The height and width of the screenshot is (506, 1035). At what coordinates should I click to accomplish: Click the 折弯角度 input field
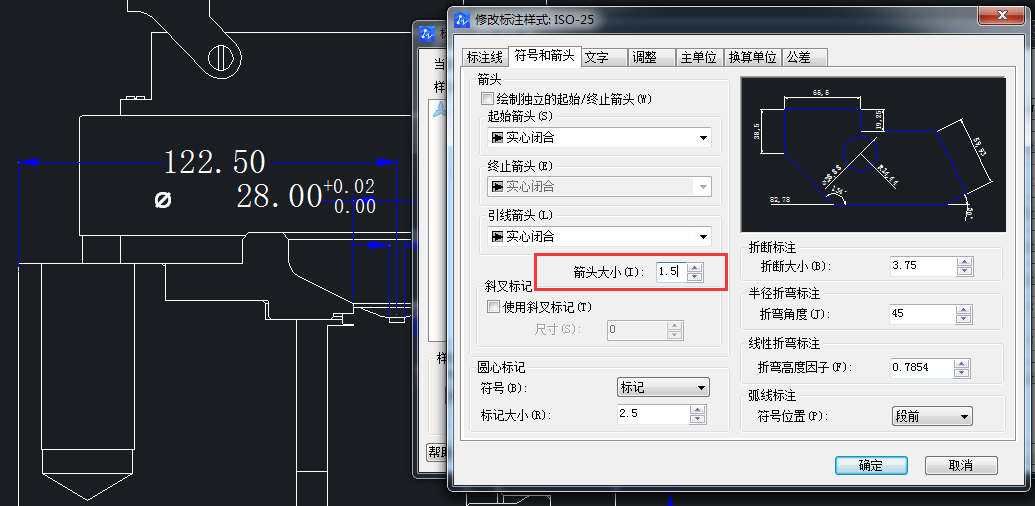pyautogui.click(x=923, y=313)
